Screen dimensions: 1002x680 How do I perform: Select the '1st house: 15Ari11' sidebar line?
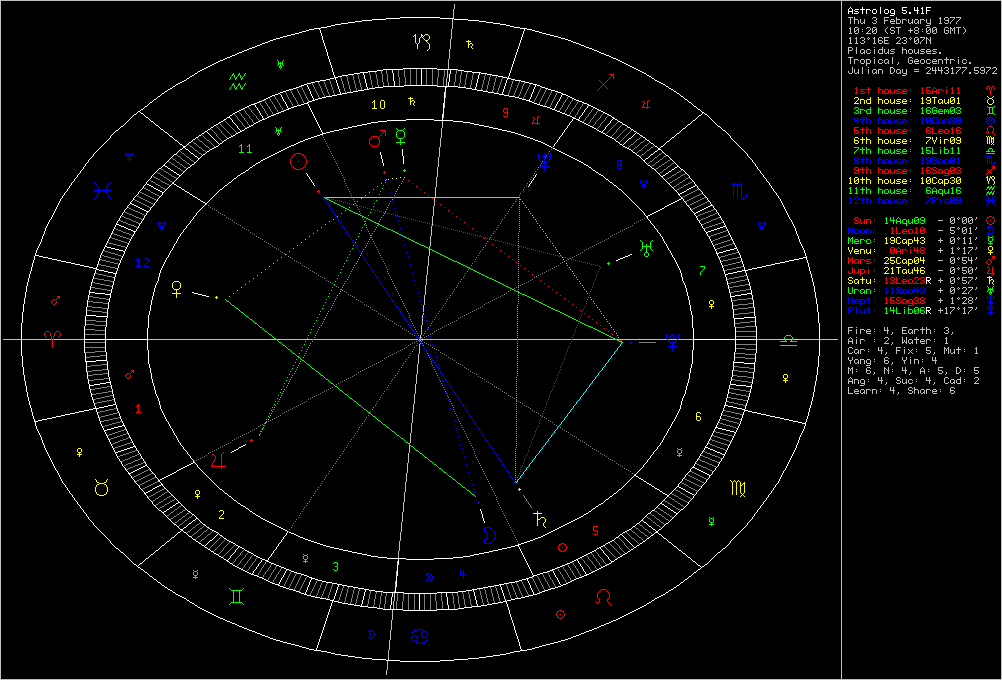pyautogui.click(x=892, y=91)
